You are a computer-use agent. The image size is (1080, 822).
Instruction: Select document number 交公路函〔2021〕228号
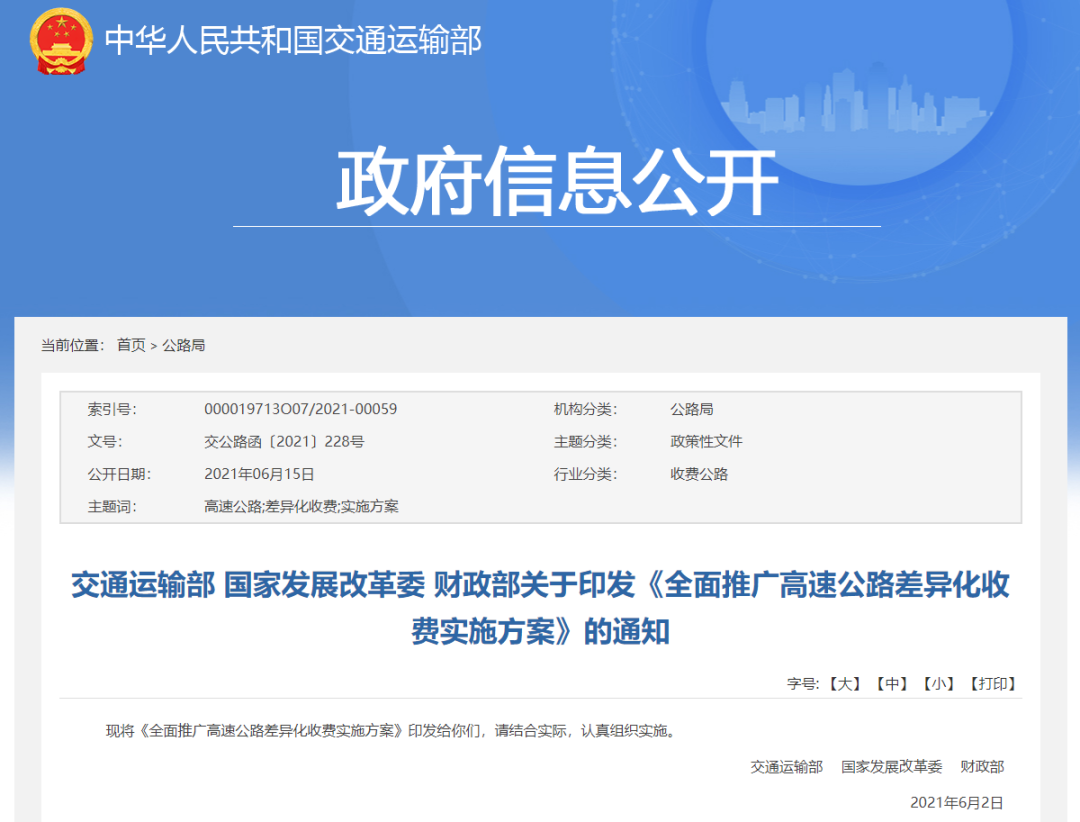tap(284, 442)
